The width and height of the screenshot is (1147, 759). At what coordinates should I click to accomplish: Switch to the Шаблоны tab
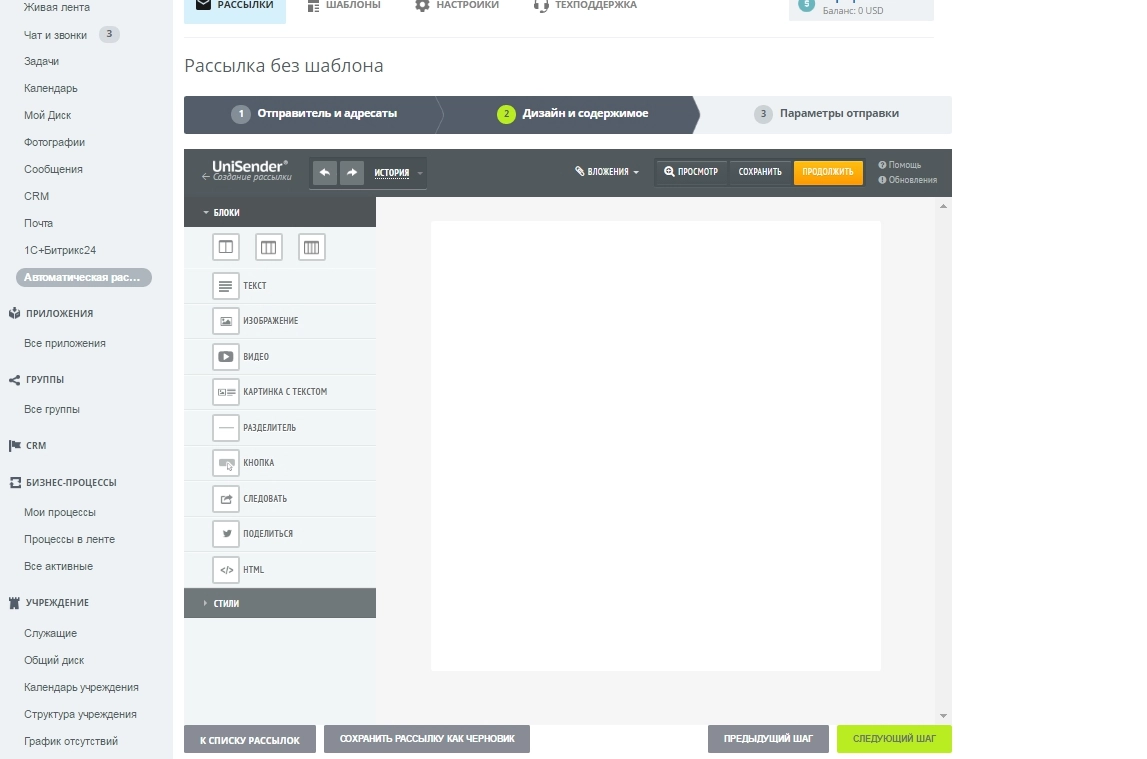coord(344,6)
